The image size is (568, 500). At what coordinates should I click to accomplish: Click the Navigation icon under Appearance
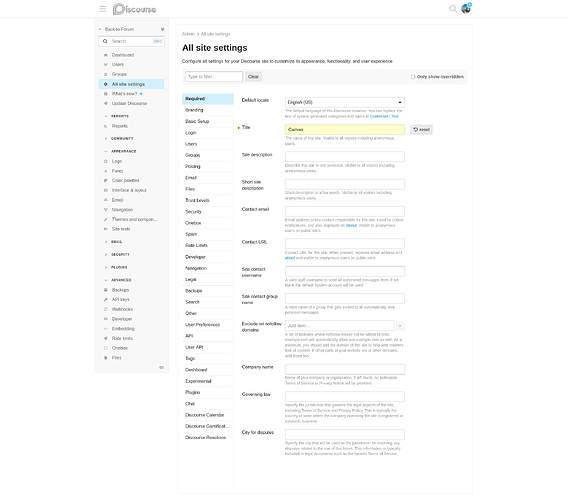106,210
